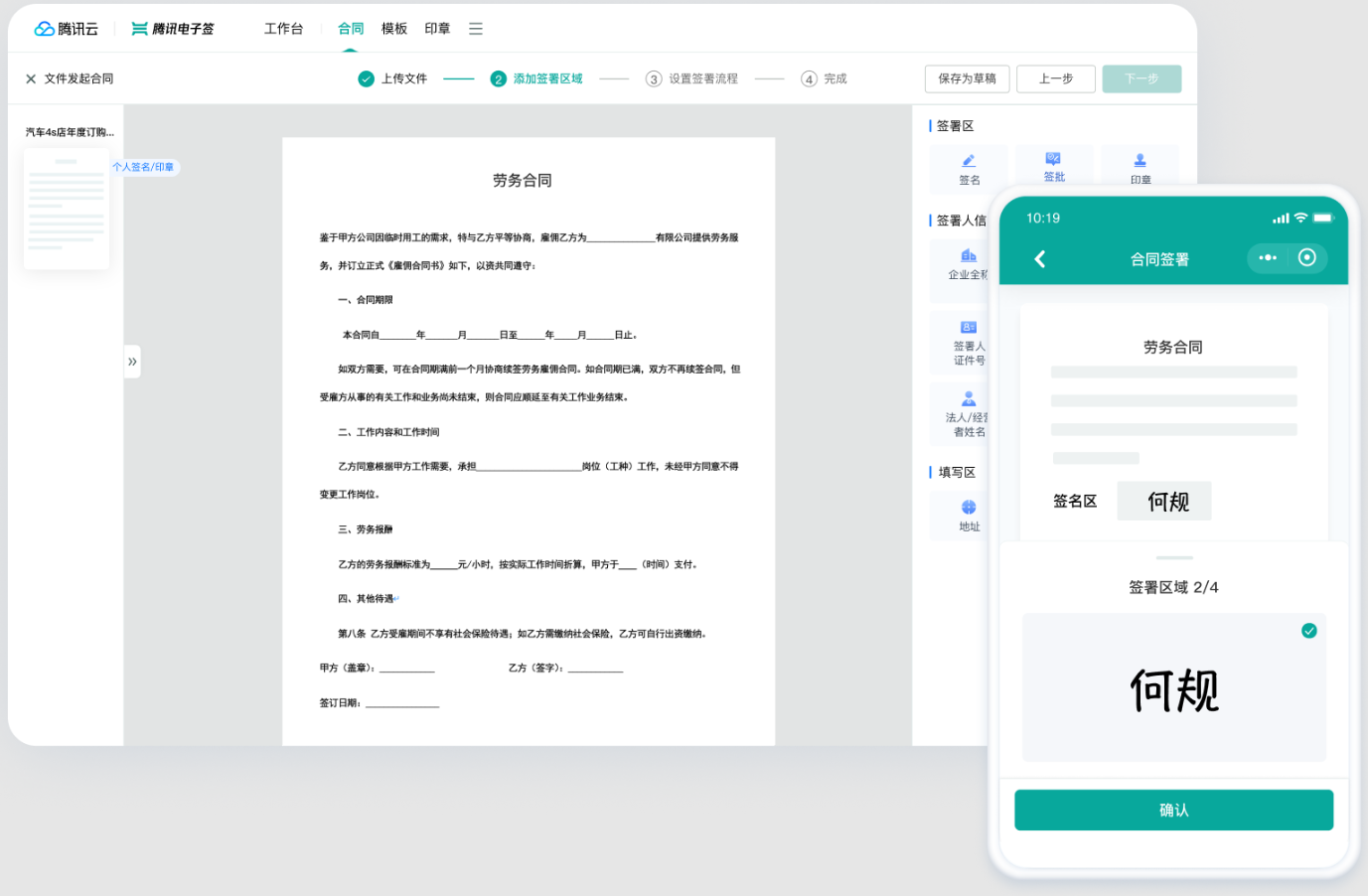Open the phone mini-program three-dot menu
This screenshot has width=1368, height=896.
[x=1268, y=257]
